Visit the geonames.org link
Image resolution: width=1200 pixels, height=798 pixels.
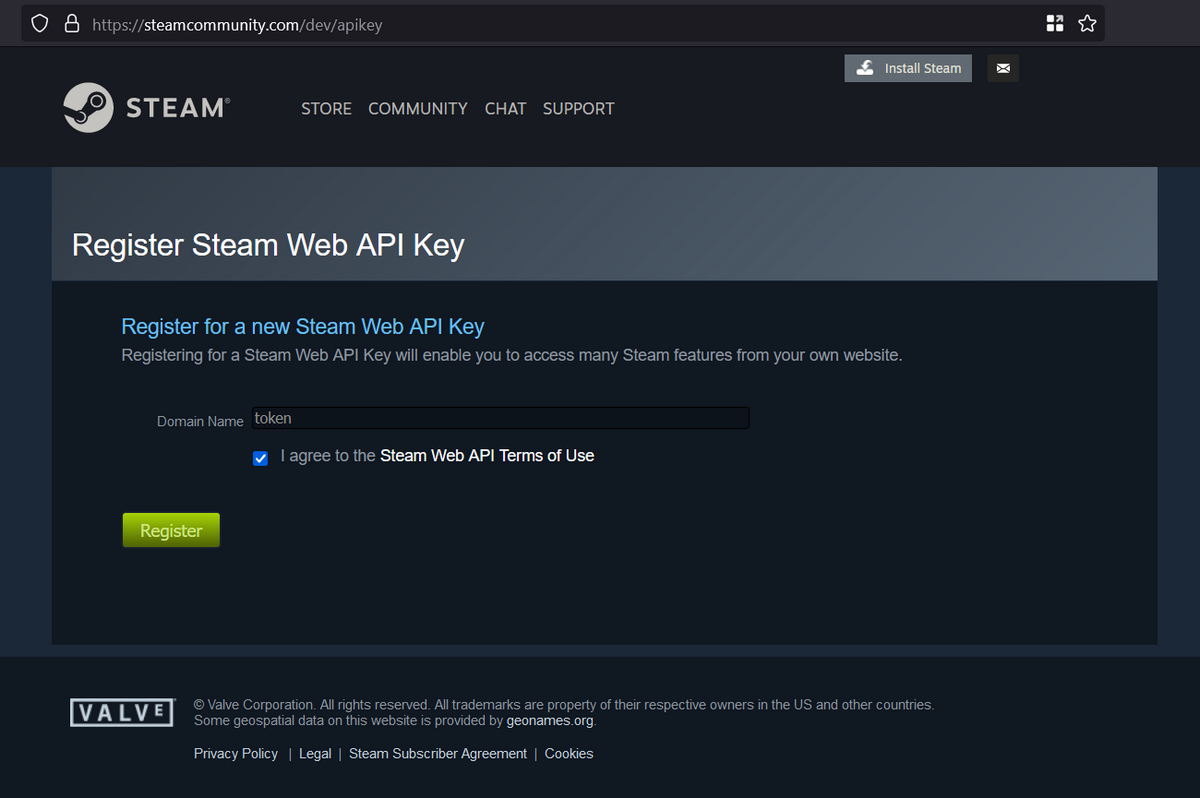[550, 720]
